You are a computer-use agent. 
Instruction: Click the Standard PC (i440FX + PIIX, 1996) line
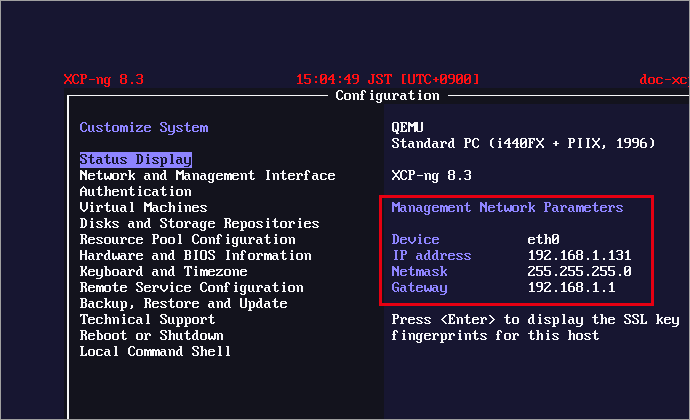(523, 144)
